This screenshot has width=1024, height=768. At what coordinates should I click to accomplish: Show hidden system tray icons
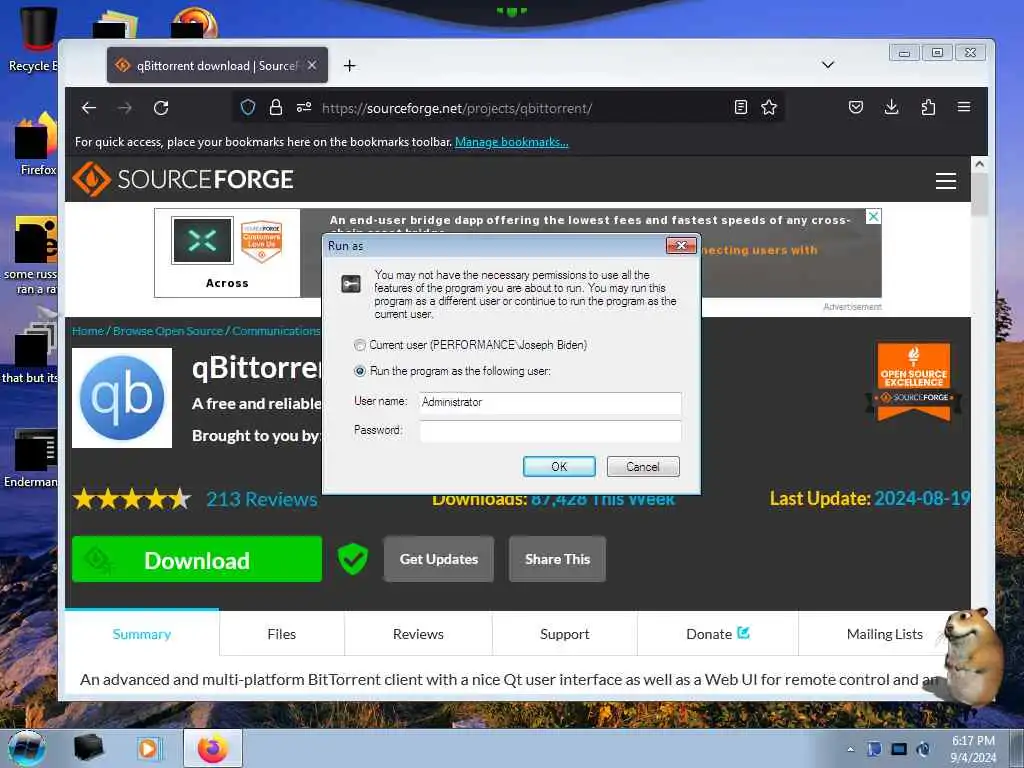coord(850,749)
